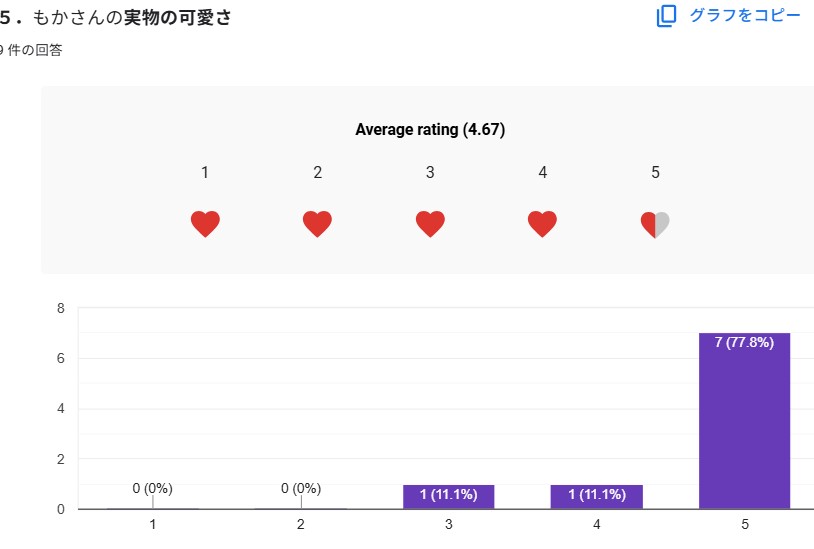The height and width of the screenshot is (549, 814).
Task: Select the tall purple bar for rating 5
Action: click(x=744, y=430)
